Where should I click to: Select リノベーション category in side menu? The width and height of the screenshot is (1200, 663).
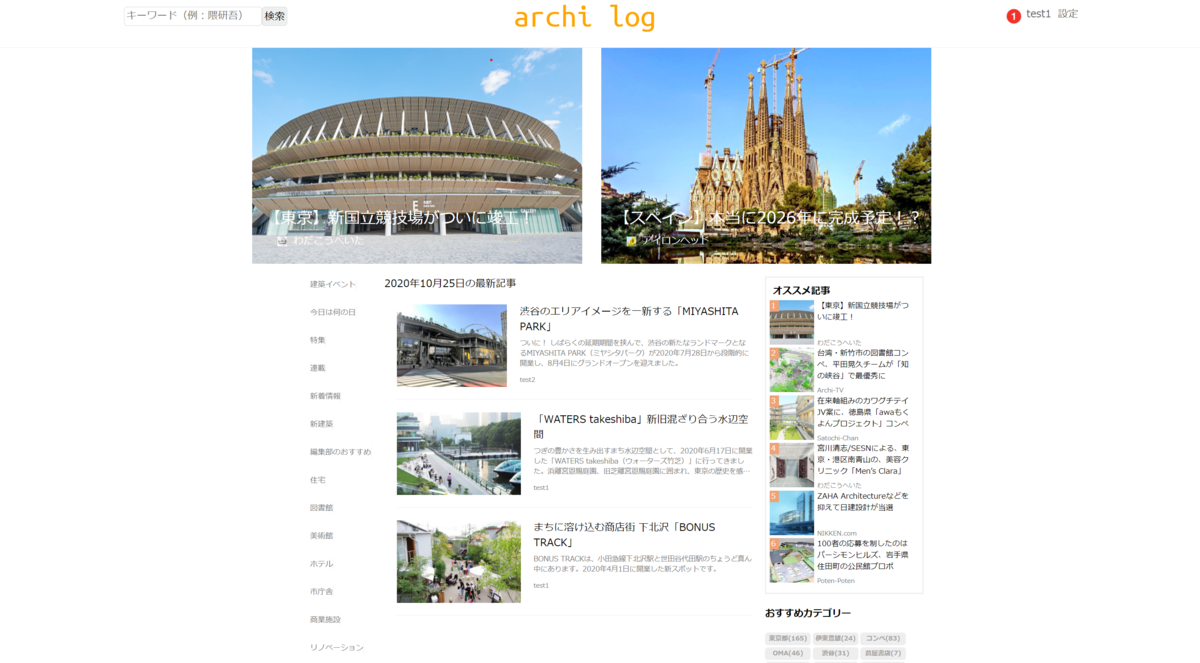pos(337,649)
